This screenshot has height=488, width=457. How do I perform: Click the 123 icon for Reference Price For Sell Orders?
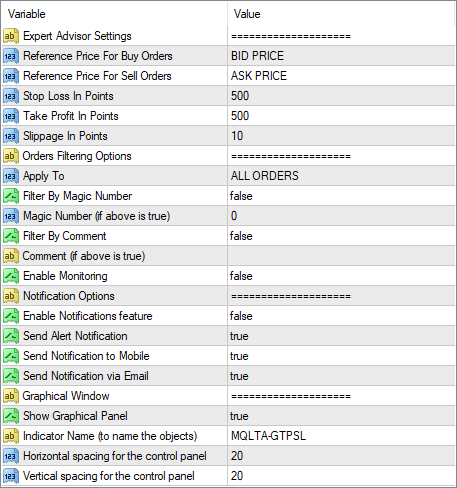11,76
